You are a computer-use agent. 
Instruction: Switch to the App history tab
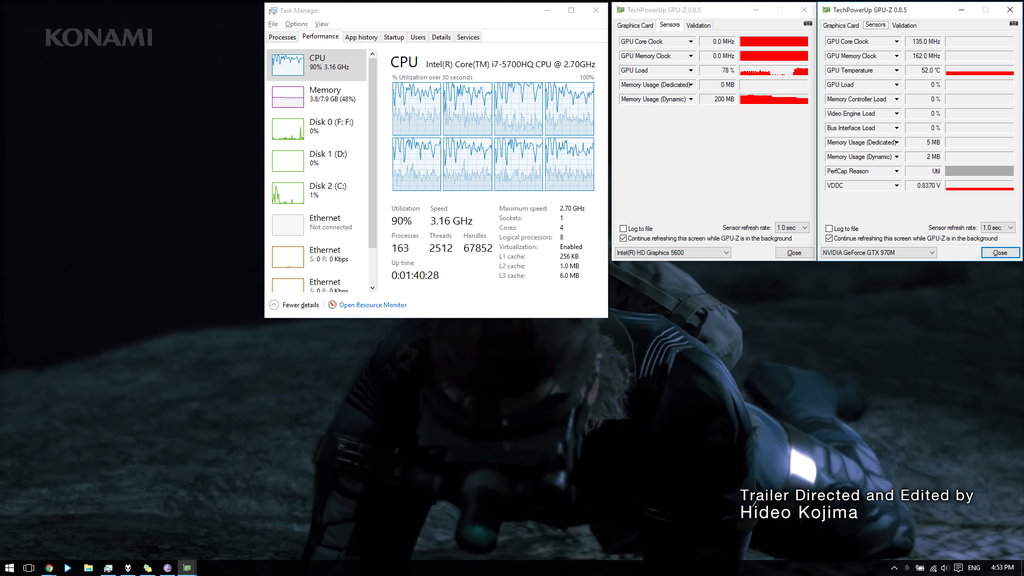pyautogui.click(x=361, y=37)
